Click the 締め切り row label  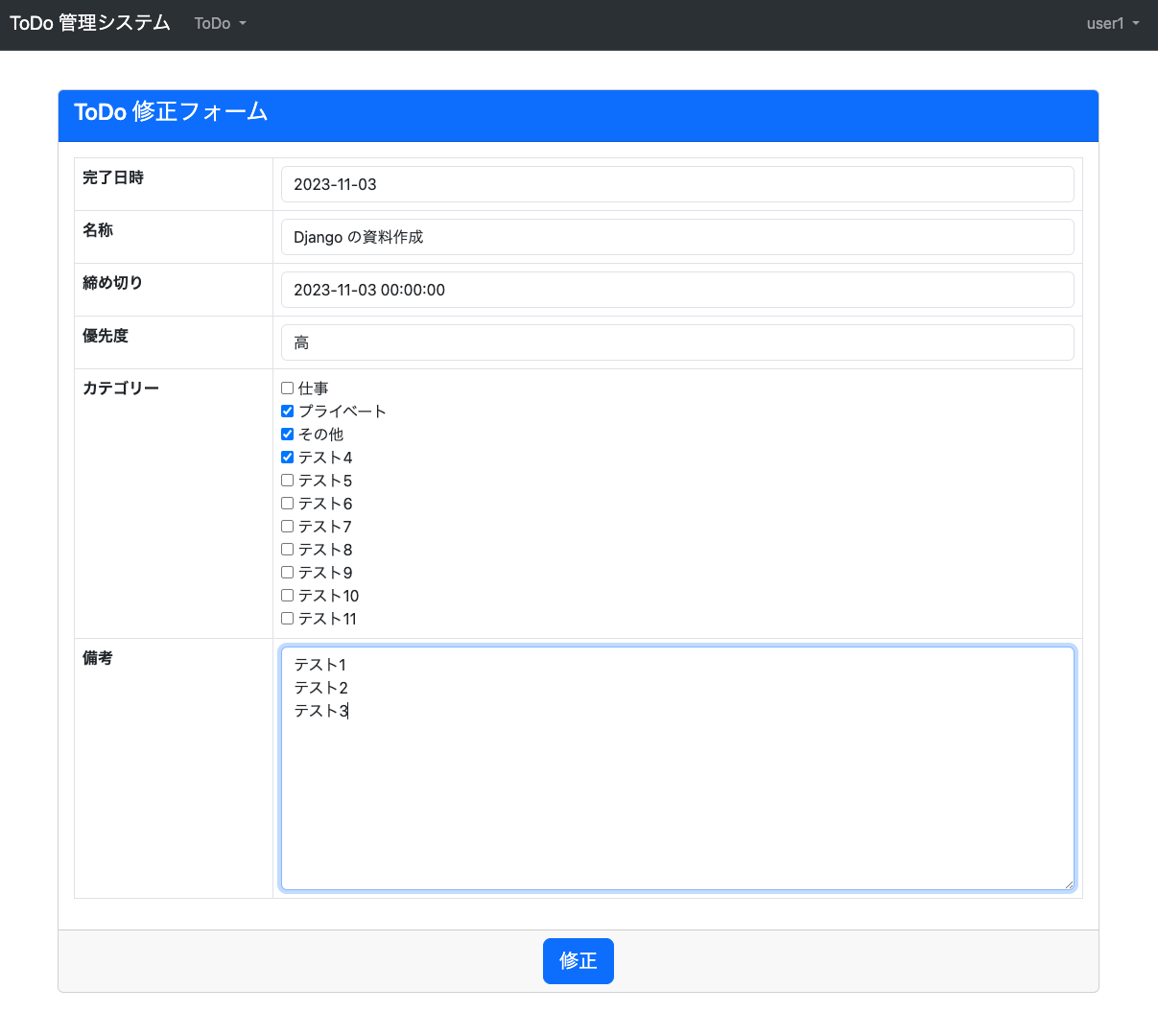(113, 283)
